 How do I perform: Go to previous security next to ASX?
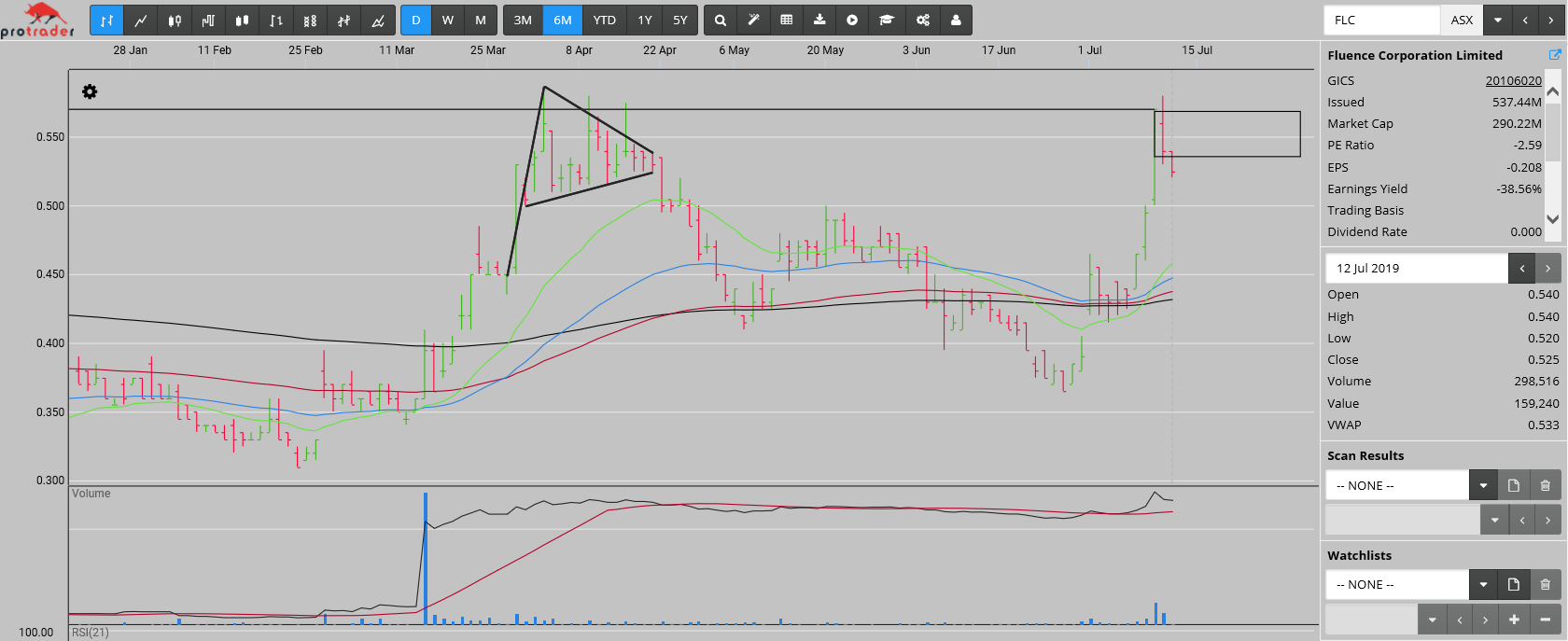click(x=1525, y=21)
